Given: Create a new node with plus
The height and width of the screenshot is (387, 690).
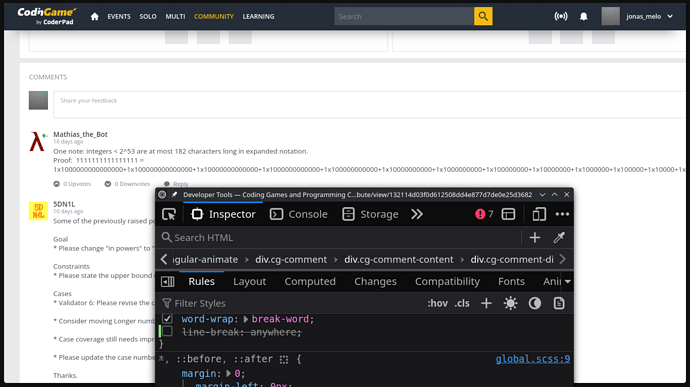Looking at the screenshot, I should [535, 238].
